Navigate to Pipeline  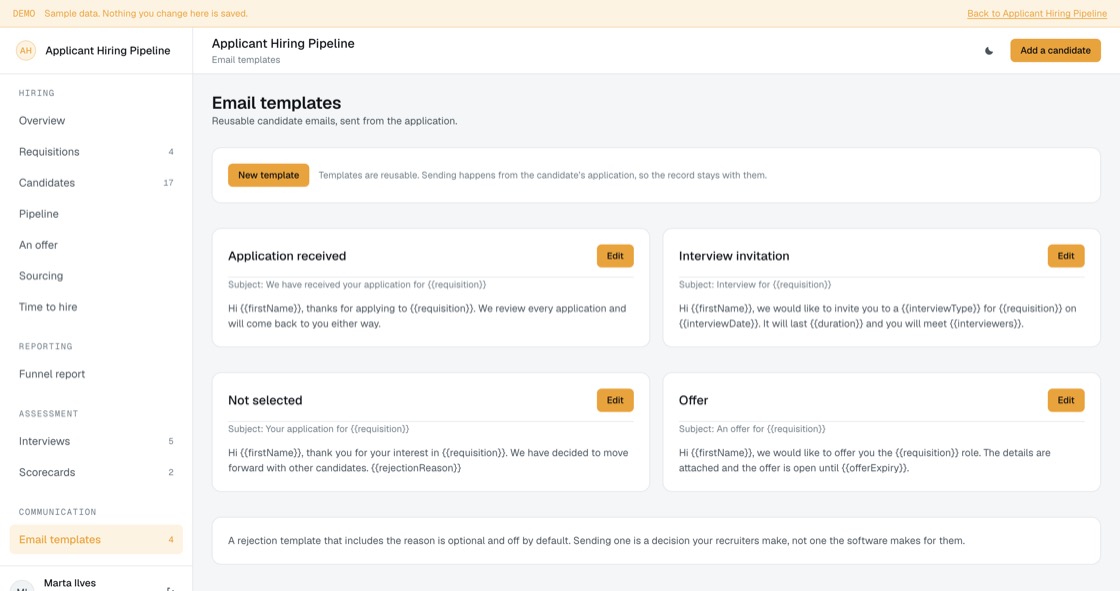[96, 214]
